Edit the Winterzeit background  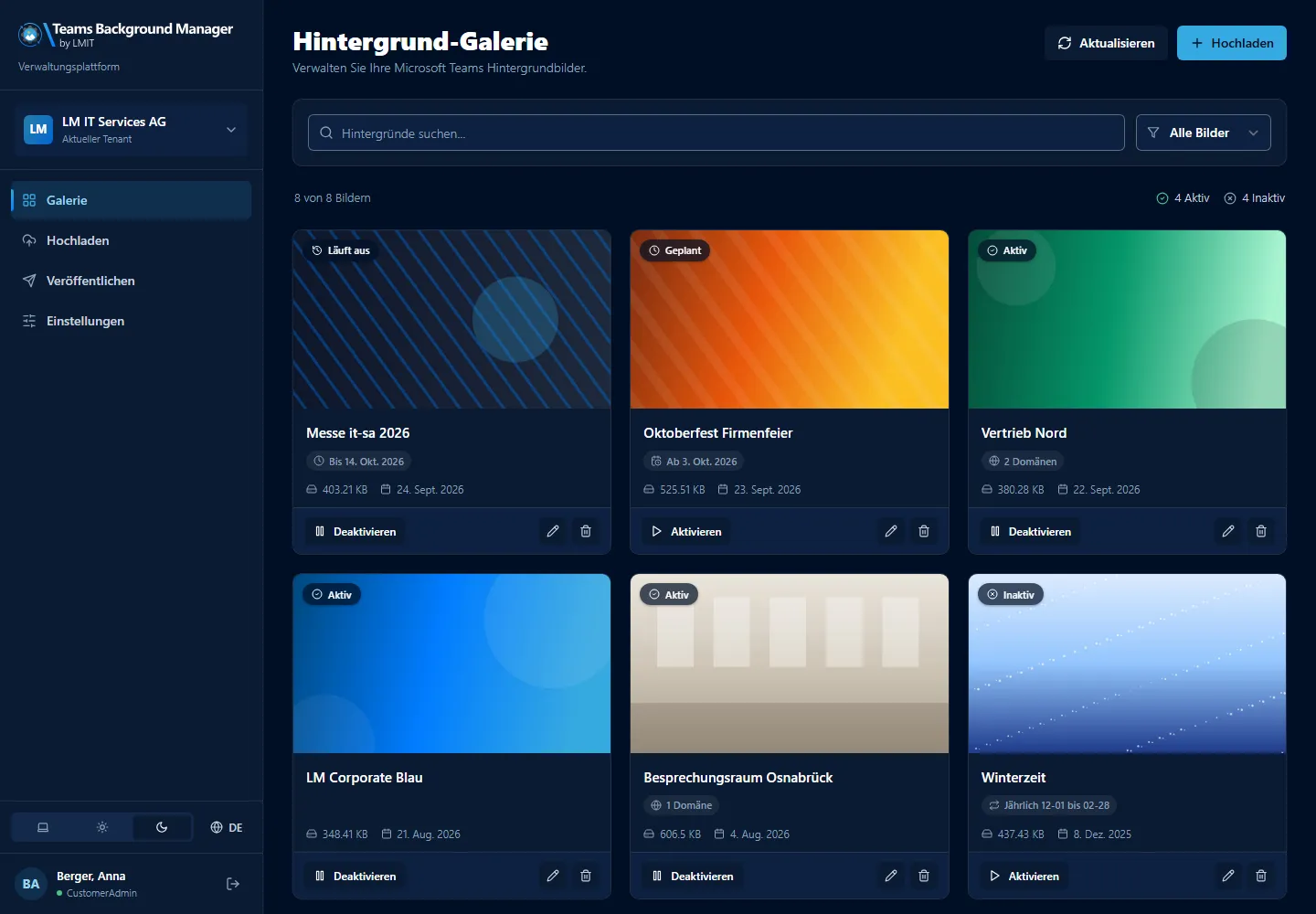1228,876
